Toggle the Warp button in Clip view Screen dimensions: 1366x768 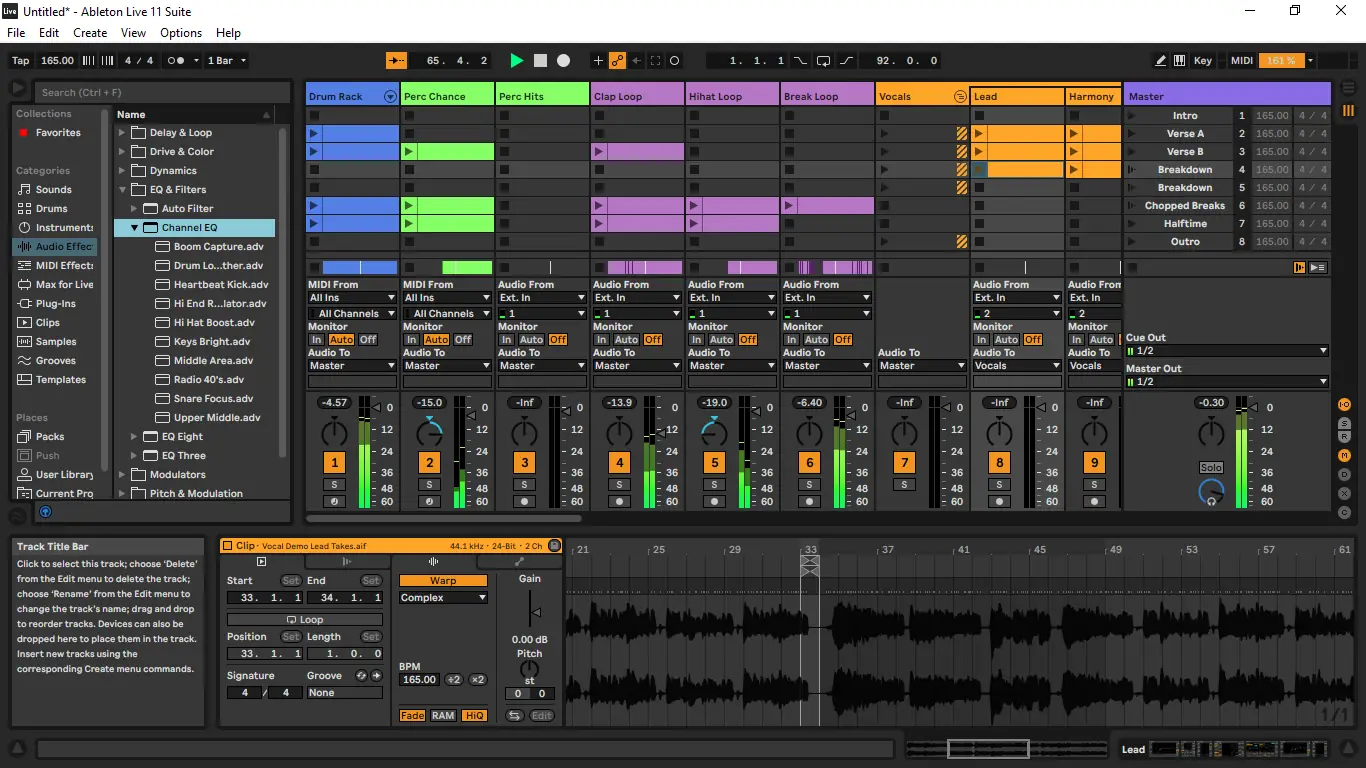pyautogui.click(x=443, y=581)
